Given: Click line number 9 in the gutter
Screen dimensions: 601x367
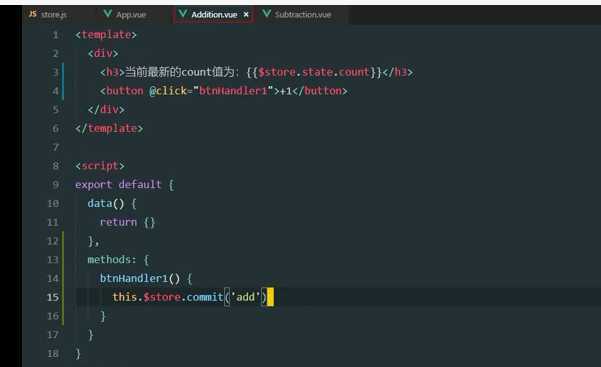Looking at the screenshot, I should (x=56, y=184).
